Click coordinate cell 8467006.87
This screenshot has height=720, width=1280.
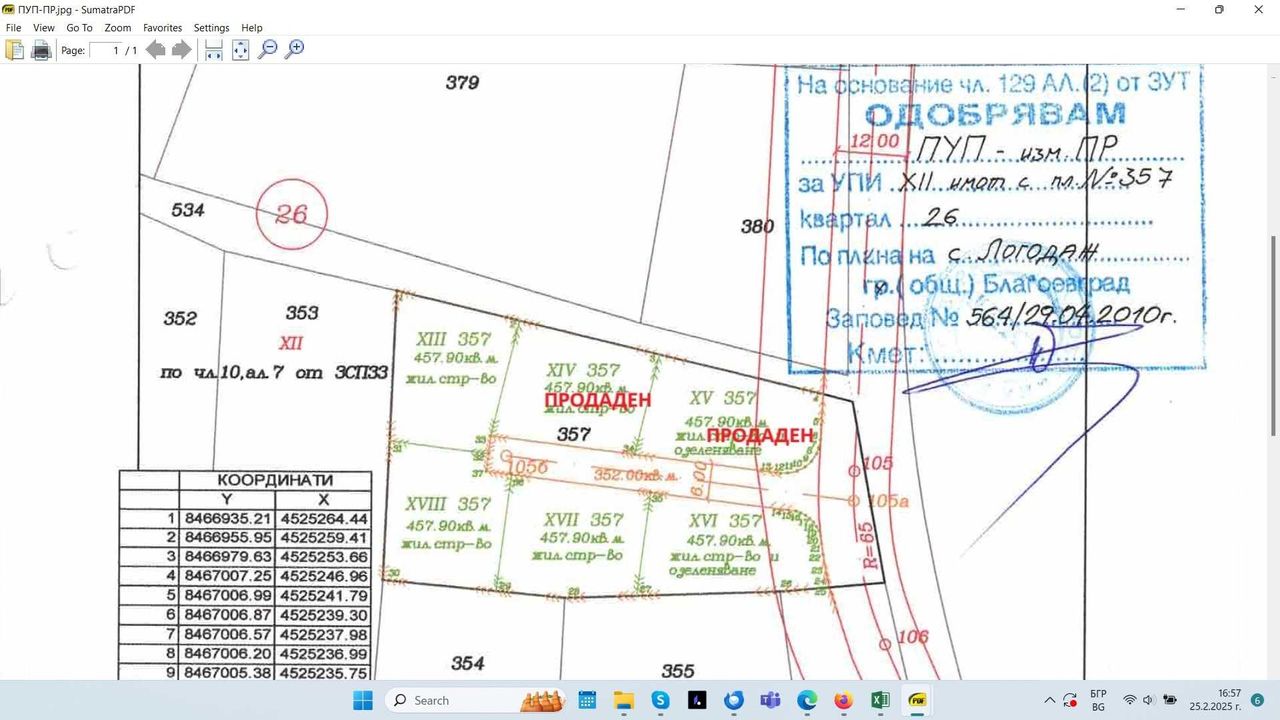coord(228,615)
